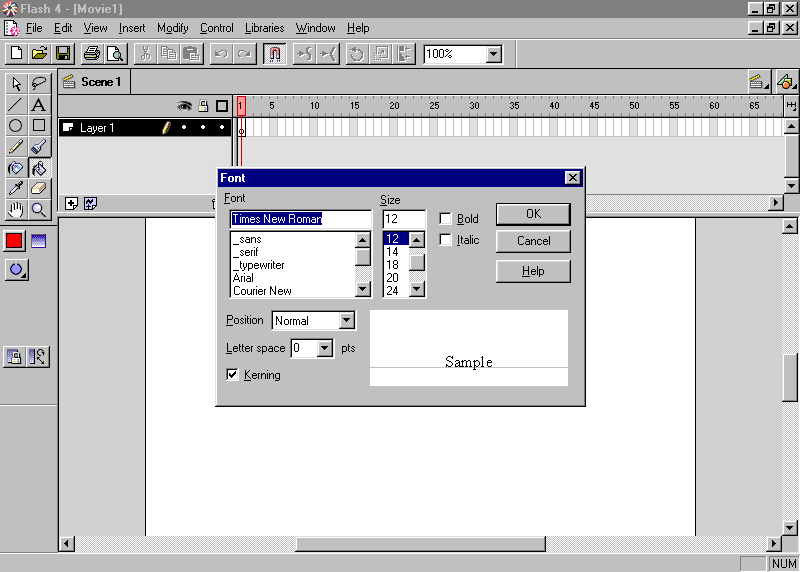
Task: Click down arrow in font list scrollbar
Action: pos(362,289)
